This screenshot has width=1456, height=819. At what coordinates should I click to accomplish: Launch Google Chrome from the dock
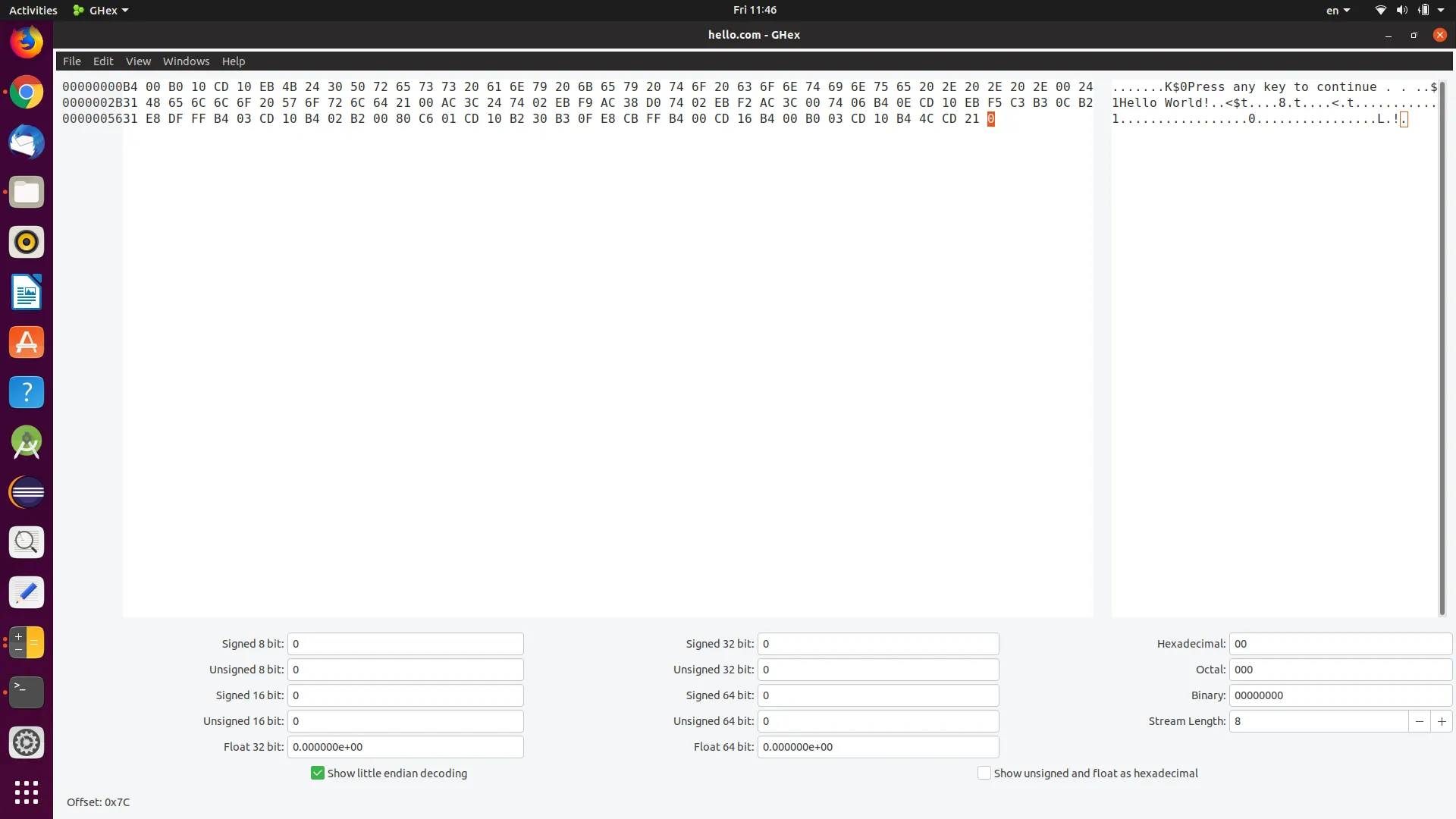[x=27, y=93]
